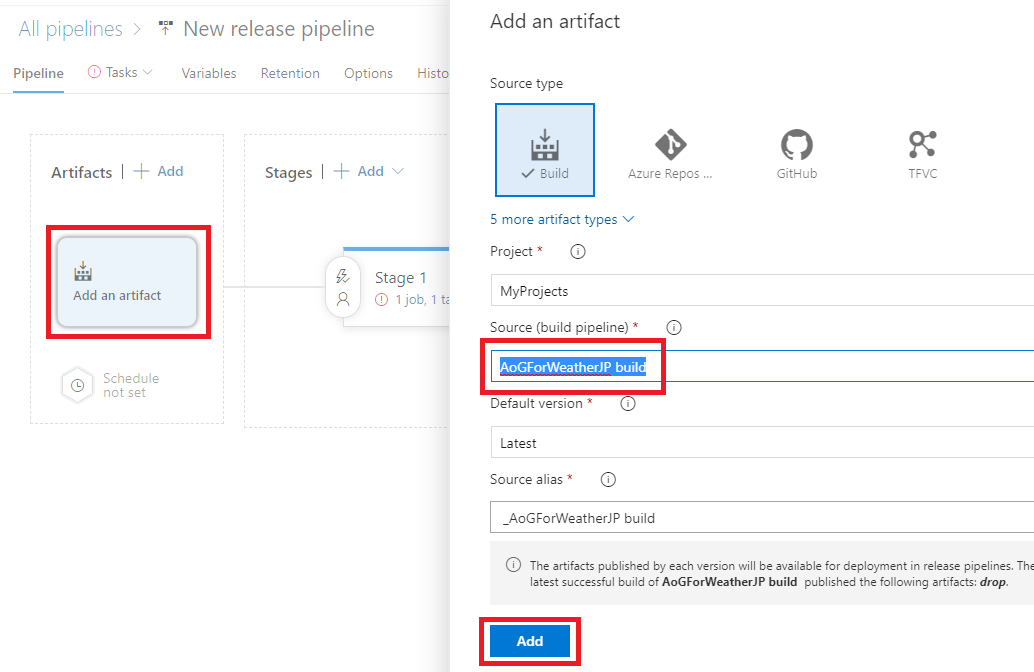Image resolution: width=1034 pixels, height=672 pixels.
Task: Click the Tasks tab error warning icon
Action: [x=94, y=72]
